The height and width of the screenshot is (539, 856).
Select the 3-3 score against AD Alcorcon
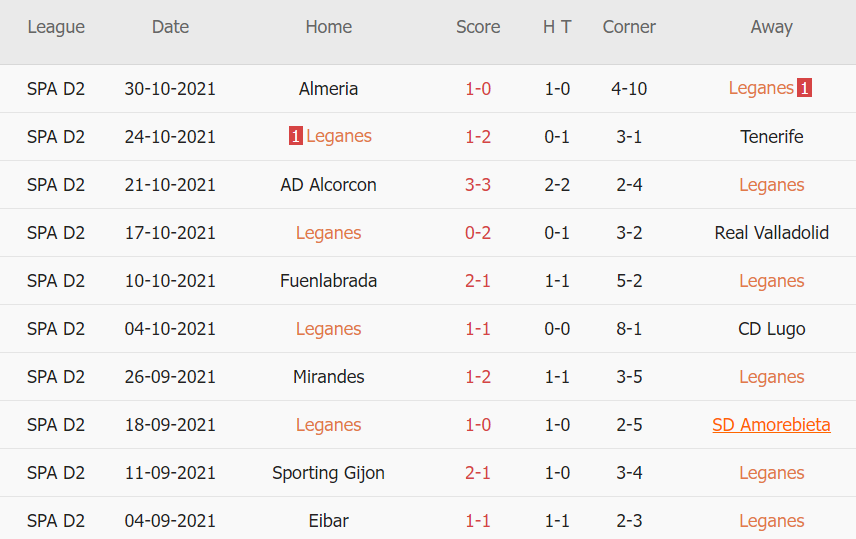(478, 185)
